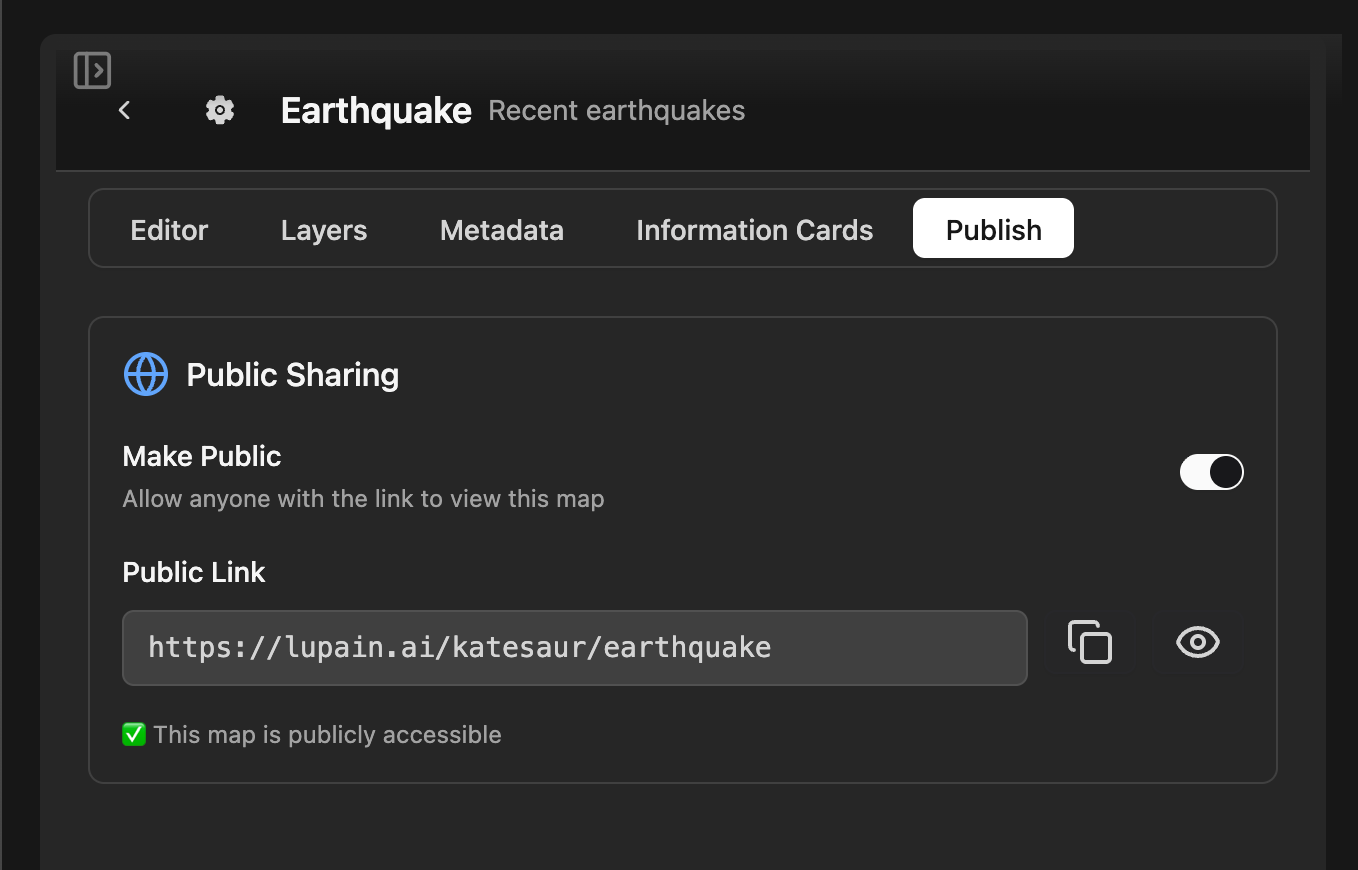Toggle the sidebar panel icon
1358x870 pixels.
click(92, 70)
